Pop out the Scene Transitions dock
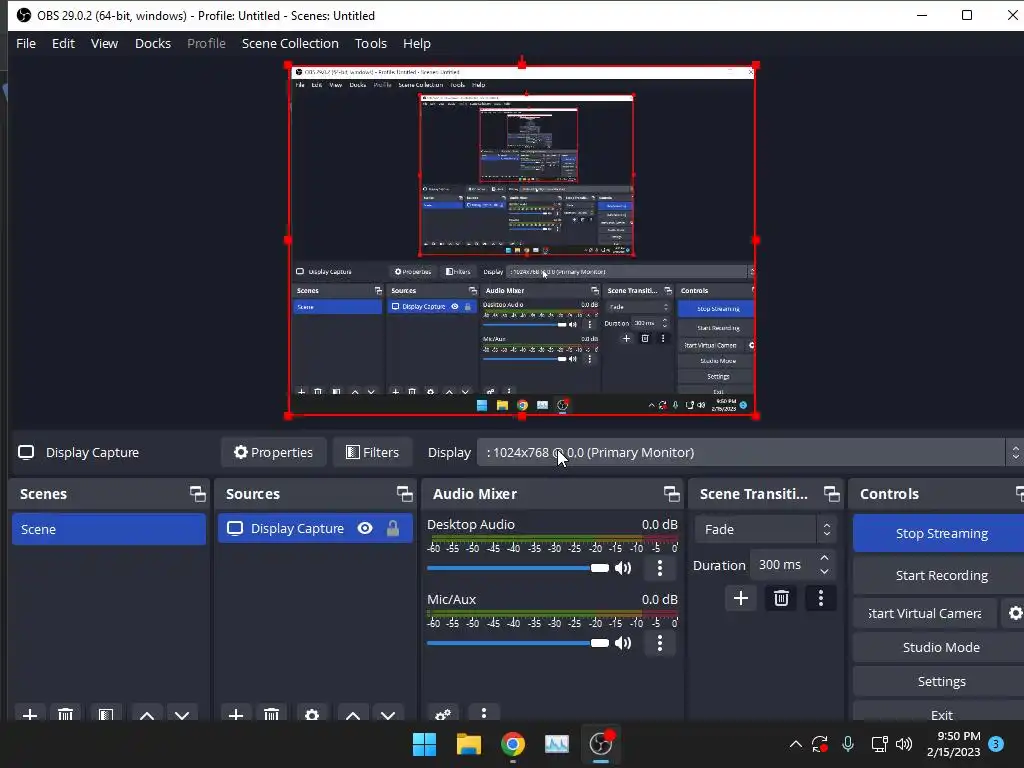 (x=831, y=494)
